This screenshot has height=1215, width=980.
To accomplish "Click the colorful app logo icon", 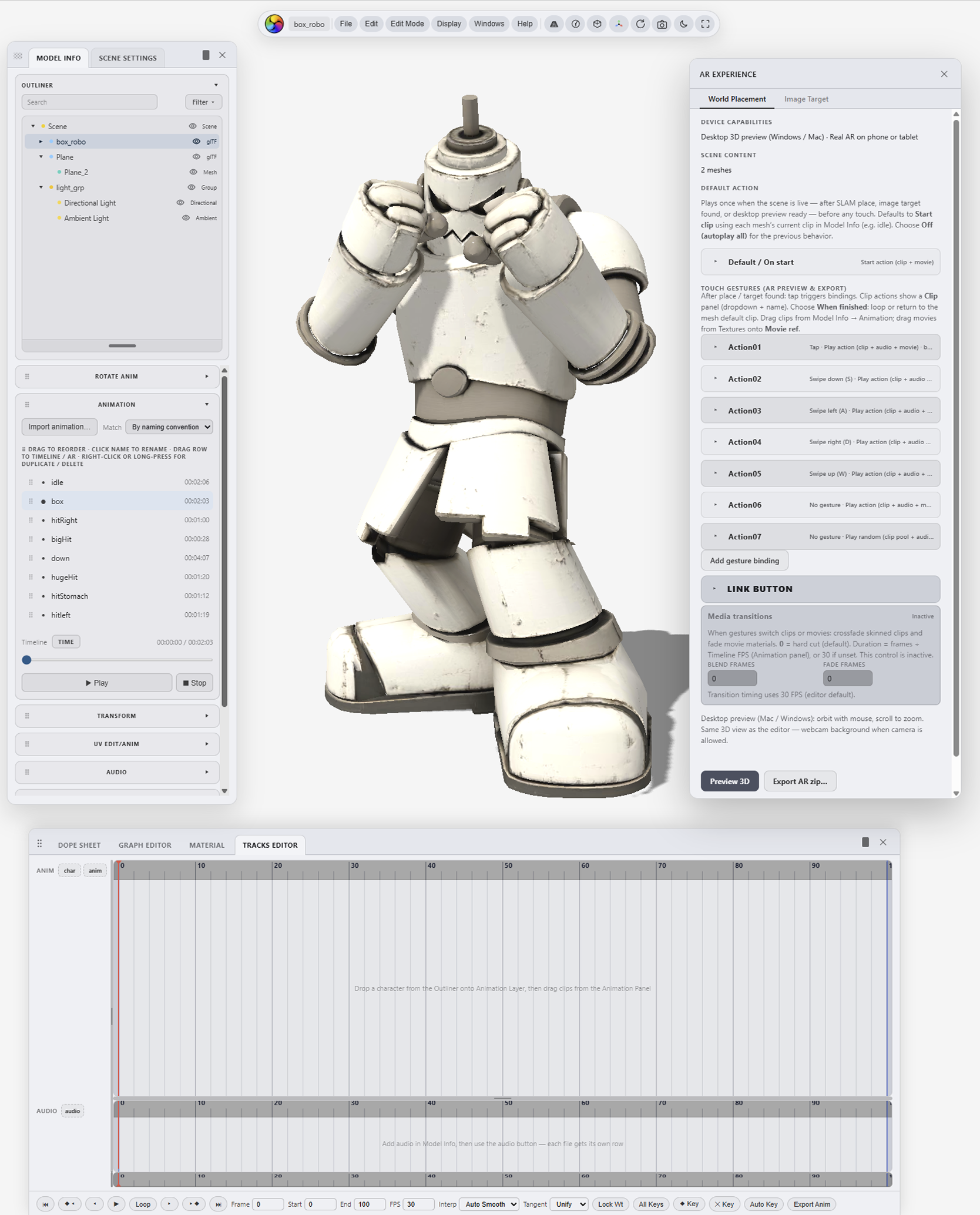I will [x=274, y=24].
